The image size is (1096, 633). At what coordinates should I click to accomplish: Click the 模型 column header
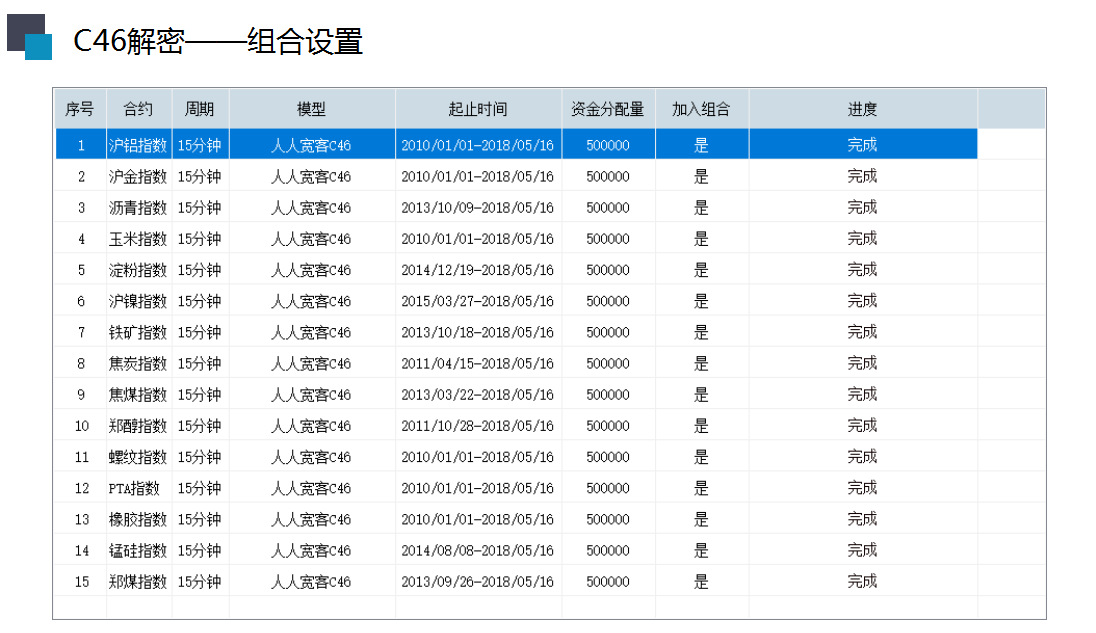click(x=312, y=109)
